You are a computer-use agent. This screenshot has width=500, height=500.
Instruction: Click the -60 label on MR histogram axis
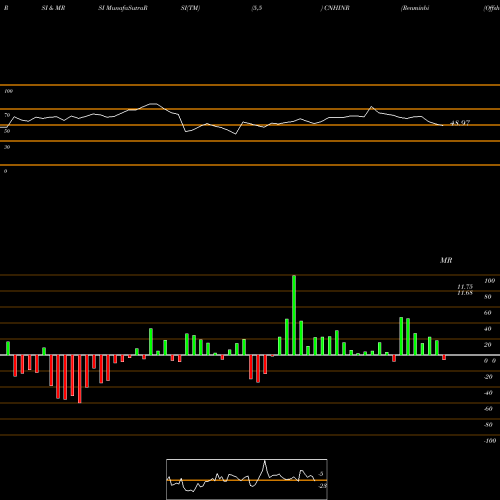pyautogui.click(x=488, y=409)
